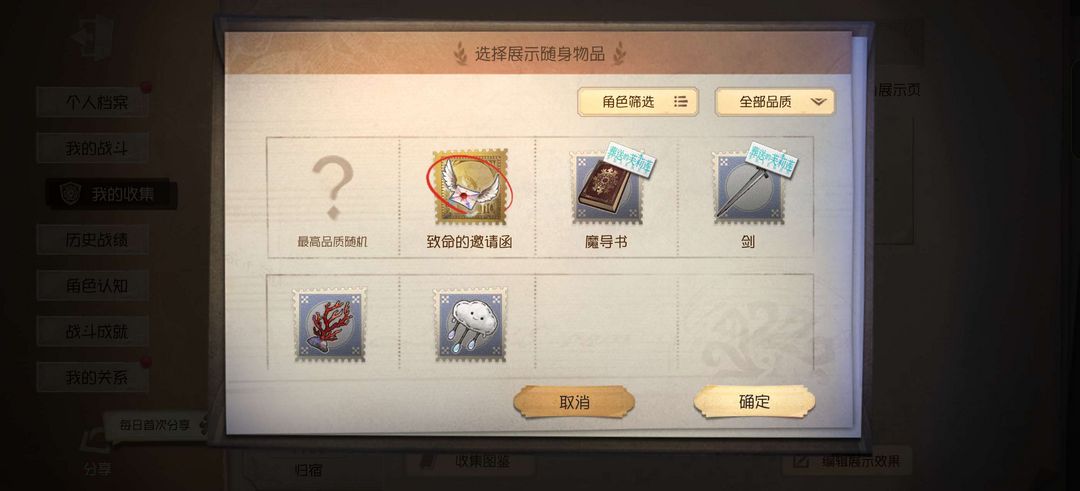Open 我的关系 sidebar entry
The image size is (1080, 491).
92,377
